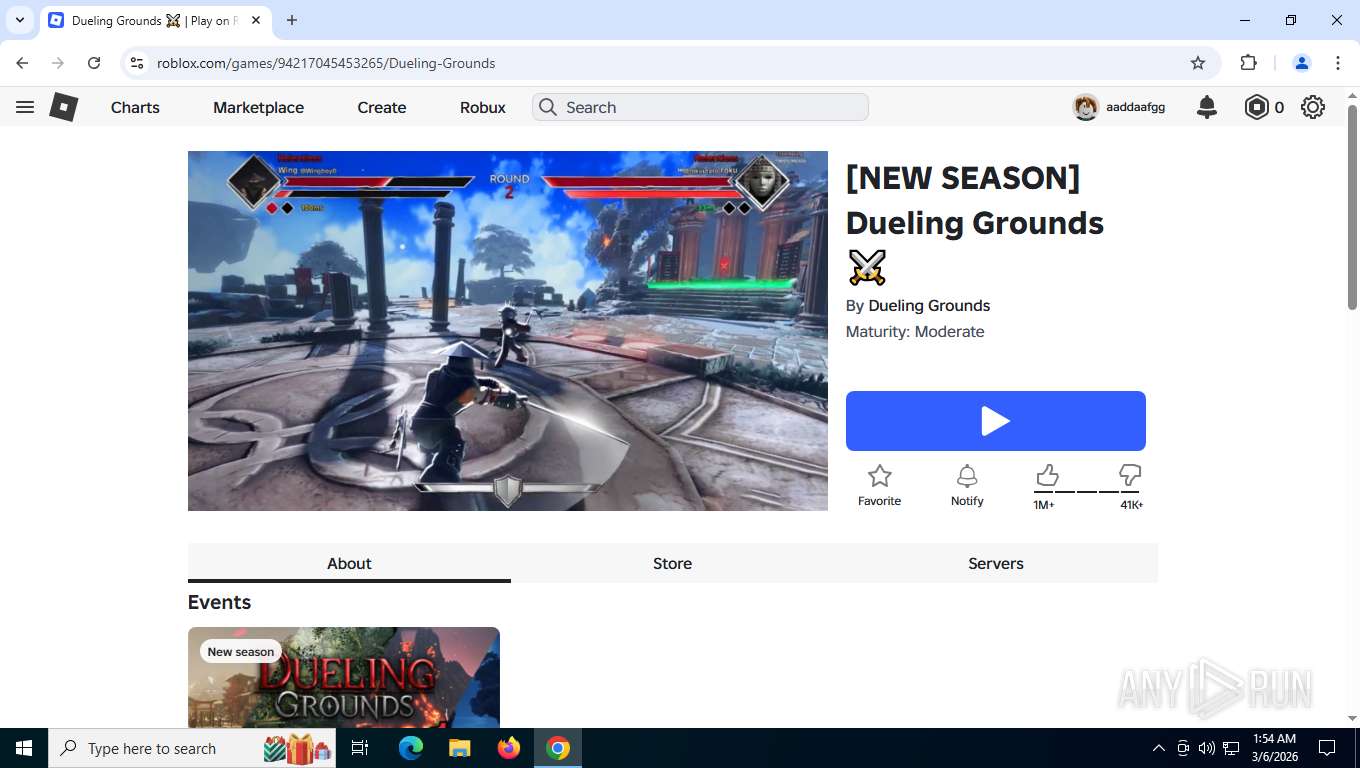Open the Windows Start menu

(24, 748)
